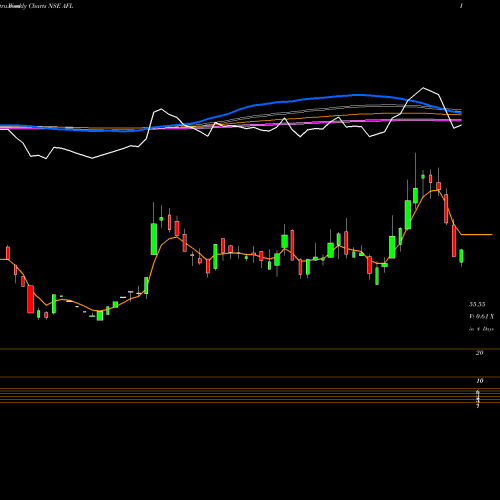This screenshot has width=500, height=500.
Task: Click the 10 axis level label
Action: 480,381
